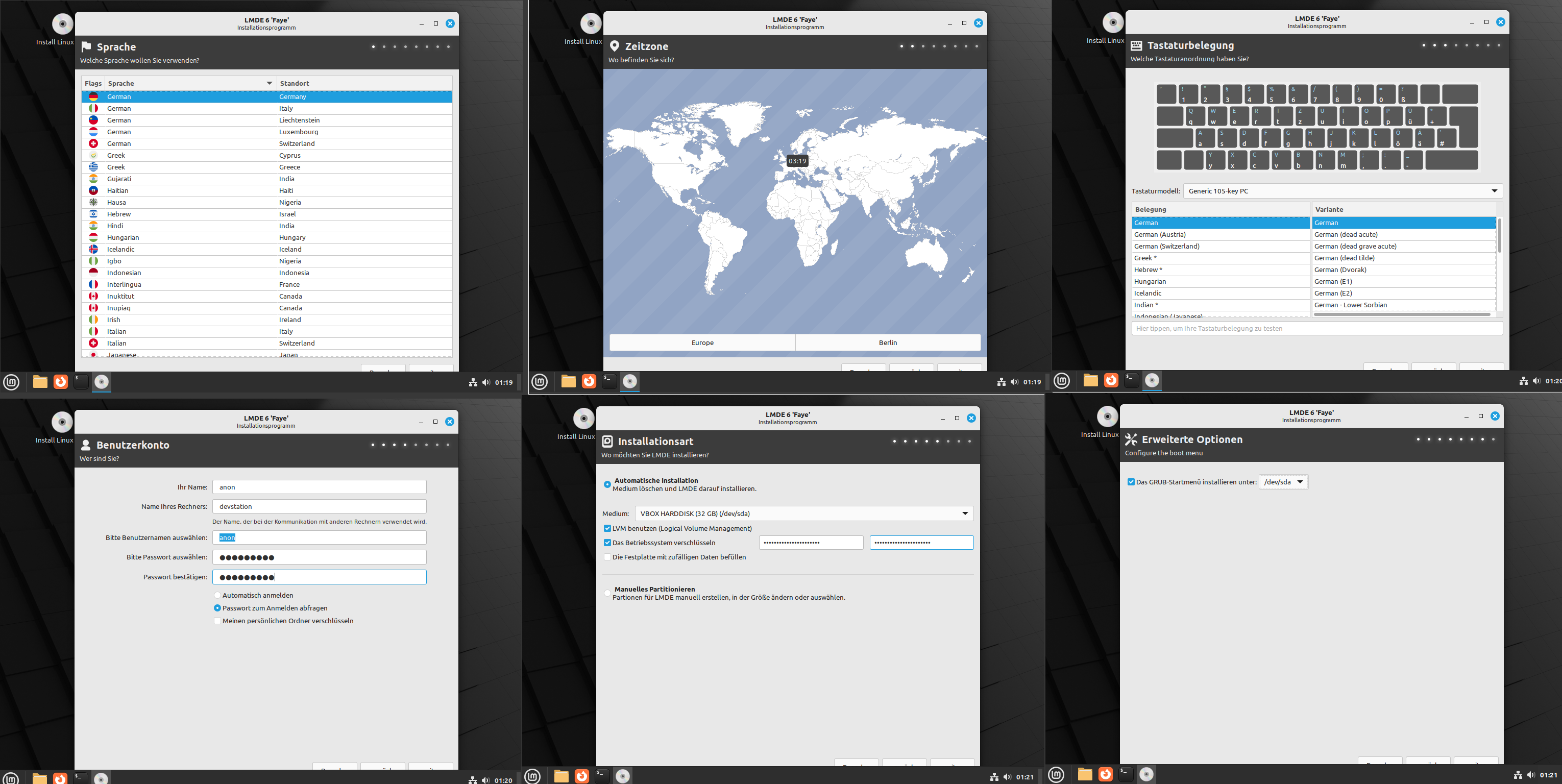Launch Firefox from the taskbar below Sprache window

click(61, 382)
